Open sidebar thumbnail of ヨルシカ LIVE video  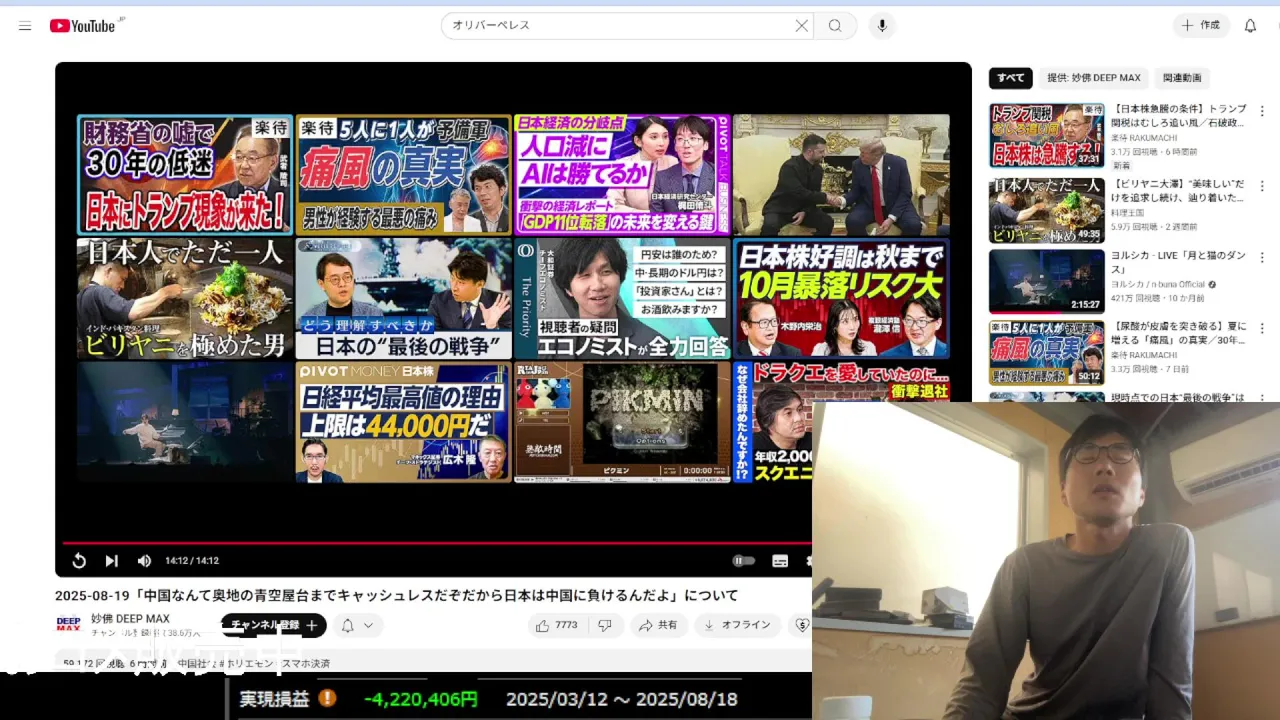pyautogui.click(x=1047, y=281)
